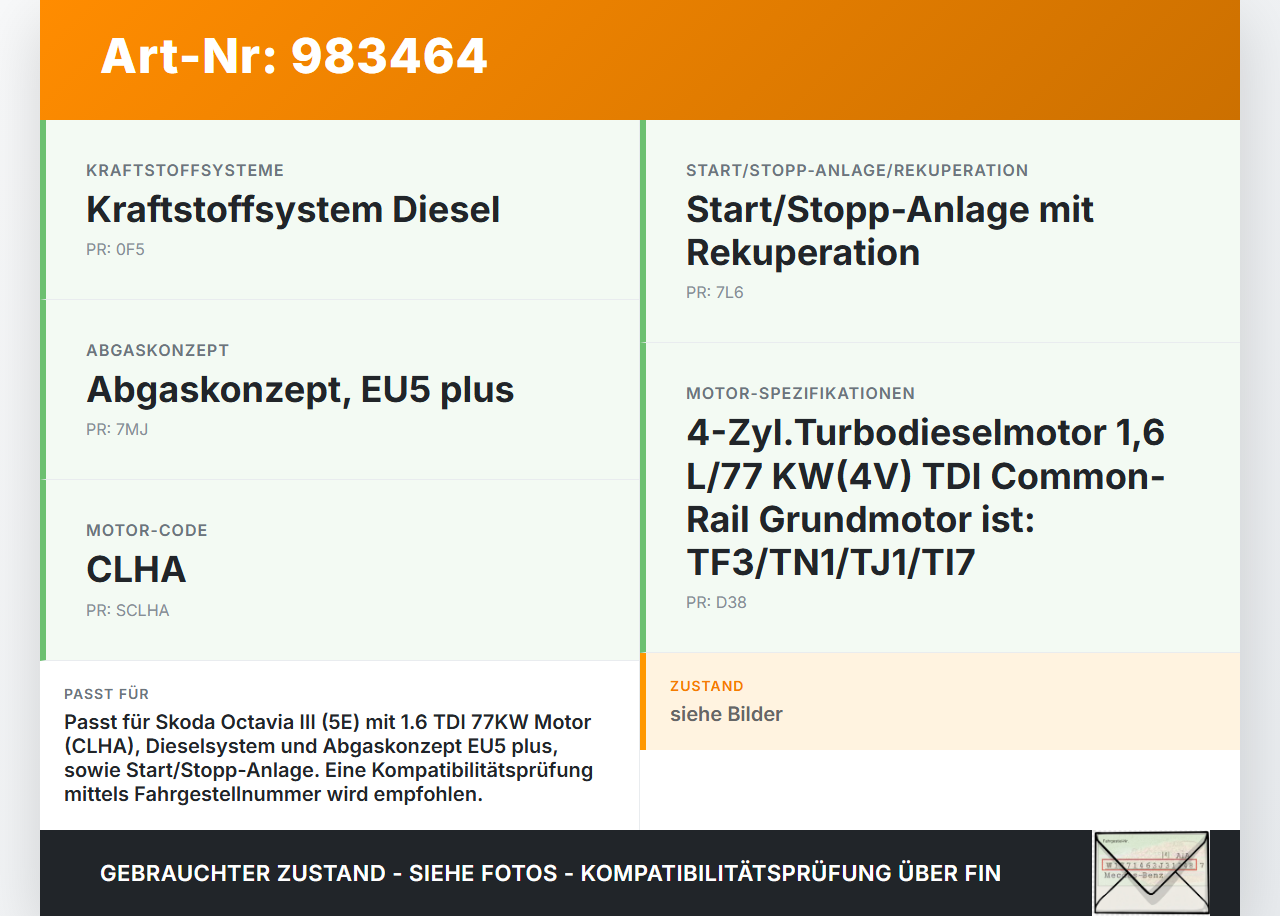Select the Art-Nr: 983464 header banner
Image resolution: width=1280 pixels, height=916 pixels.
[x=292, y=58]
